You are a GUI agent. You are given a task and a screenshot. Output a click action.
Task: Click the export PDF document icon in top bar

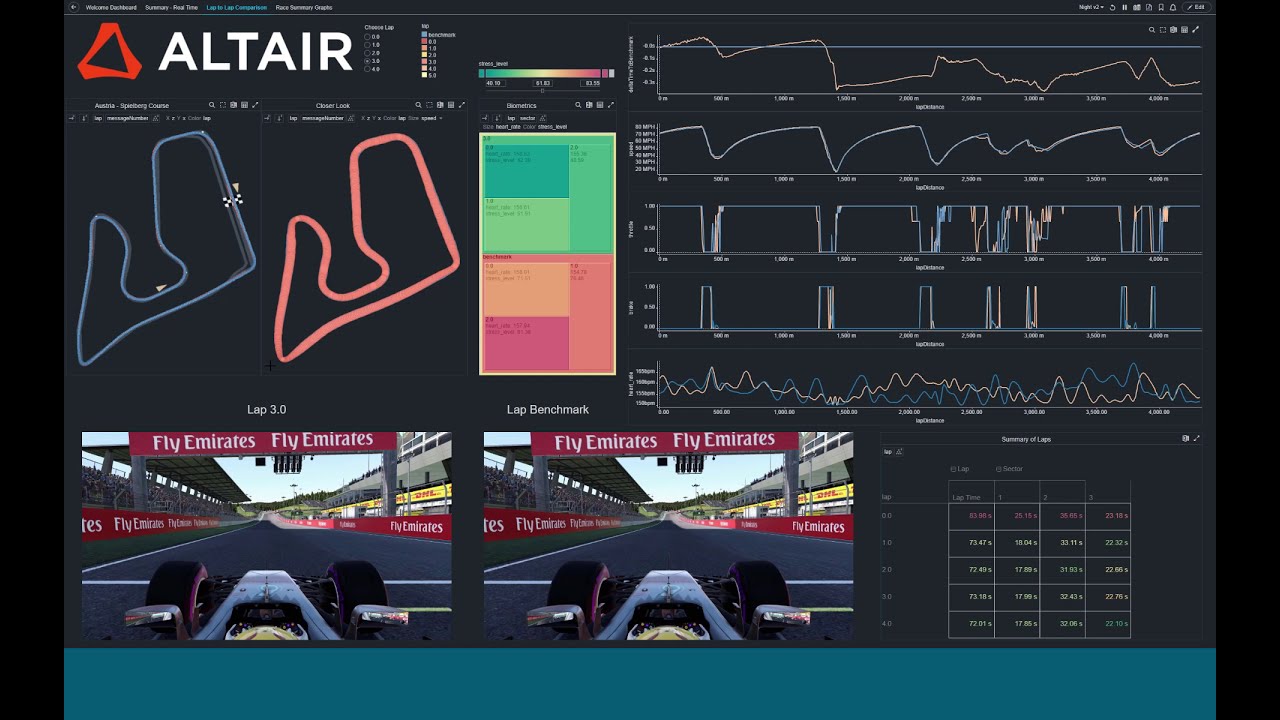1149,7
